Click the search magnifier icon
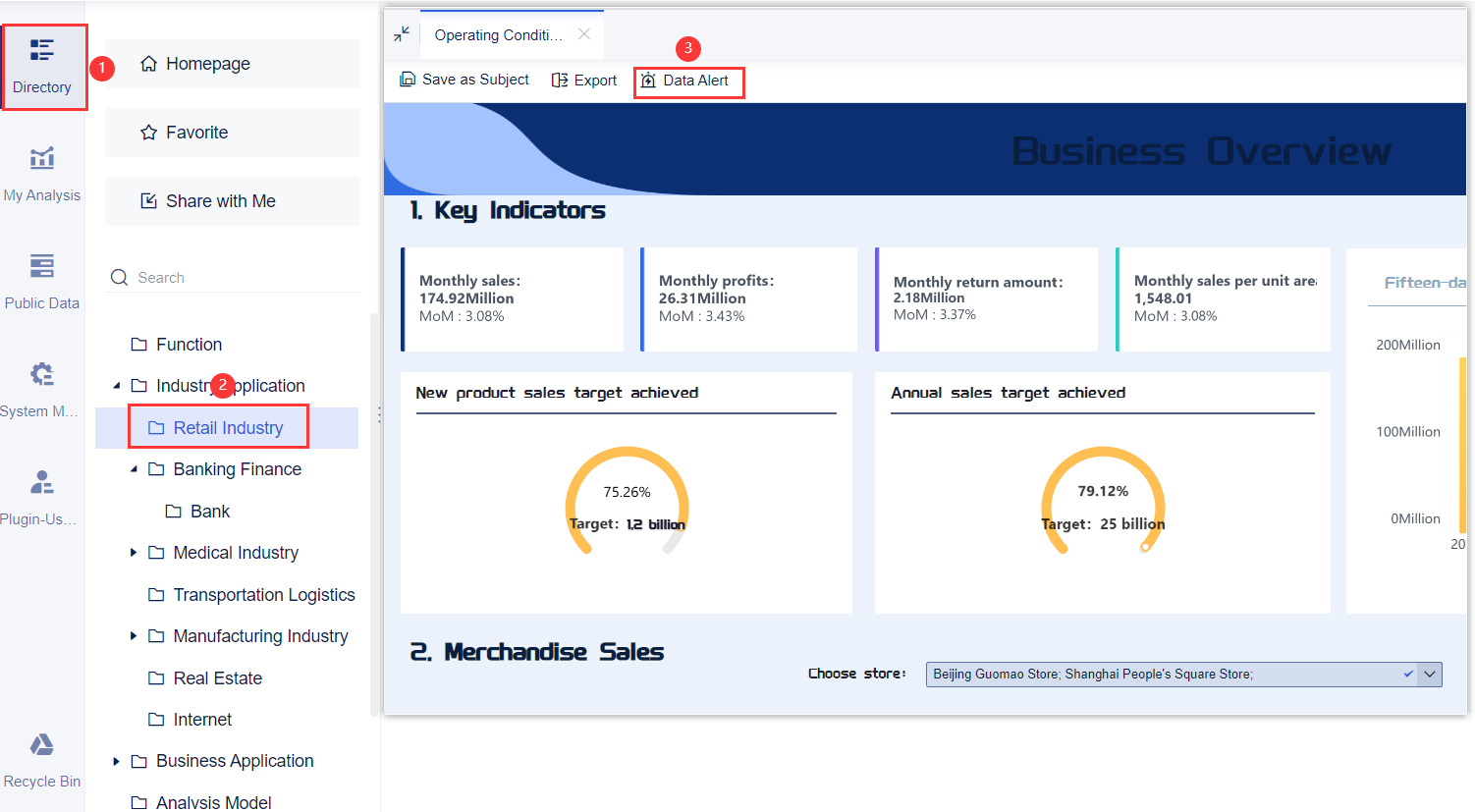1475x812 pixels. point(119,277)
